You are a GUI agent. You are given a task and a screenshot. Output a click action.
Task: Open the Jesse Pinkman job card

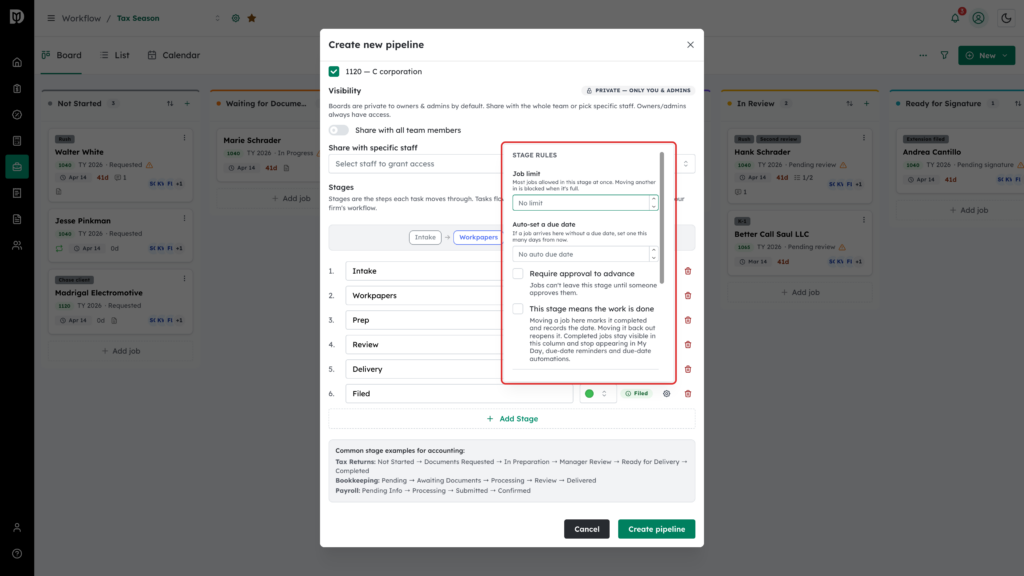(121, 234)
